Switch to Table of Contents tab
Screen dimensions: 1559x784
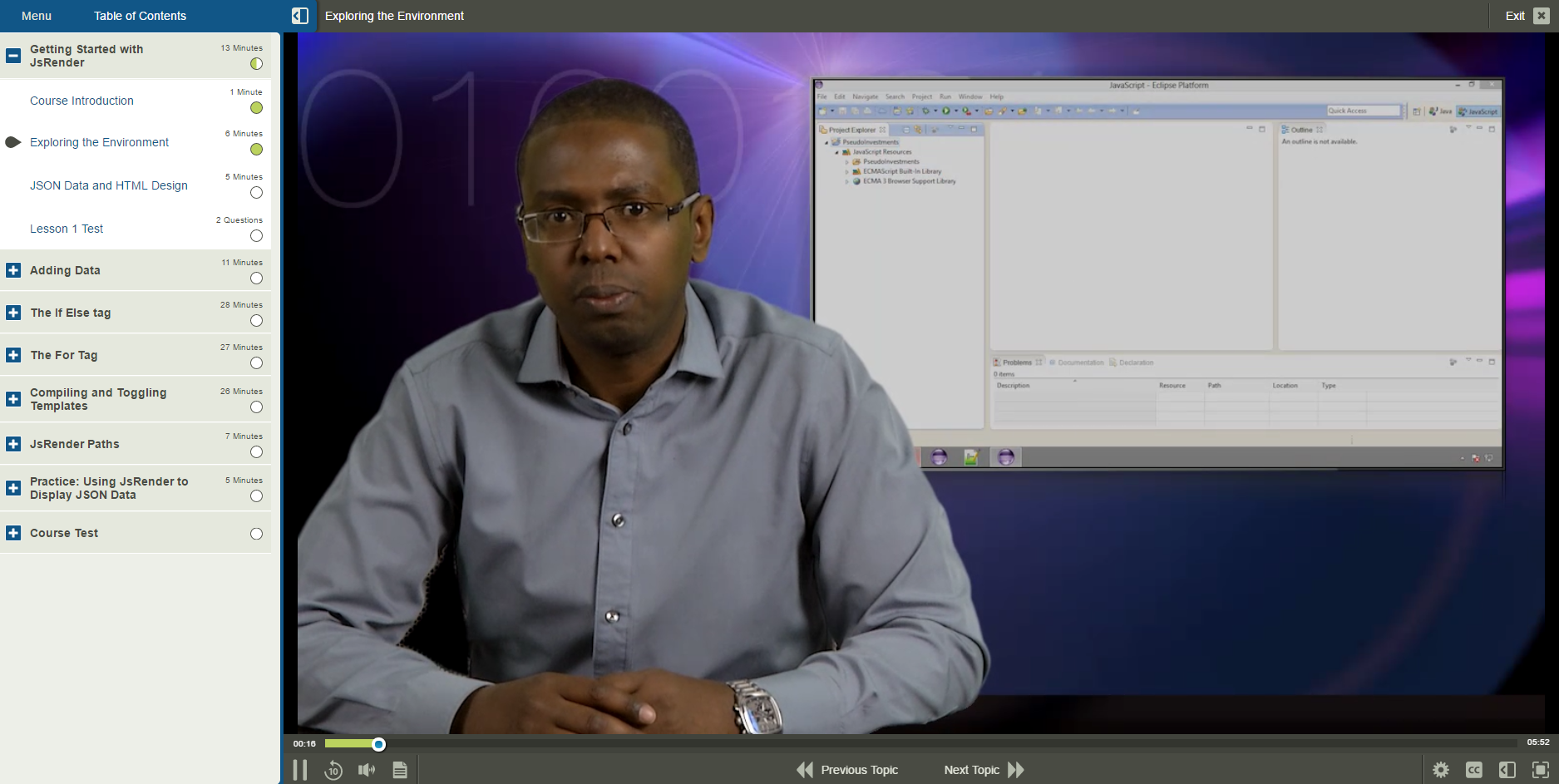[140, 16]
